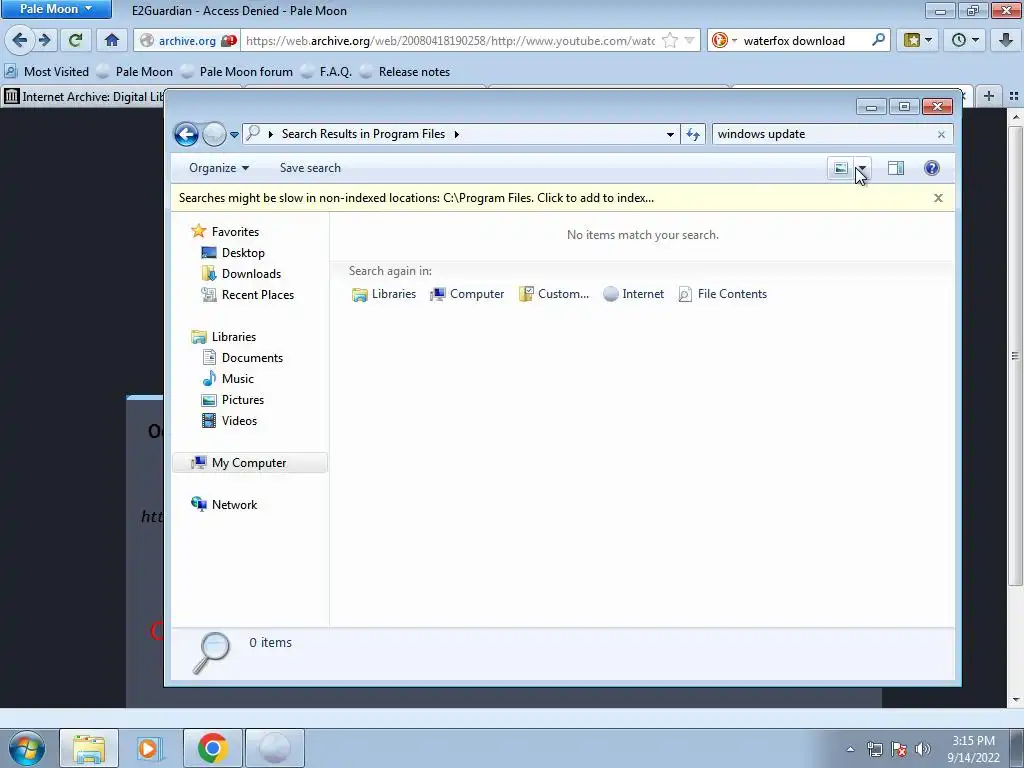Open the Organize menu

pyautogui.click(x=219, y=168)
